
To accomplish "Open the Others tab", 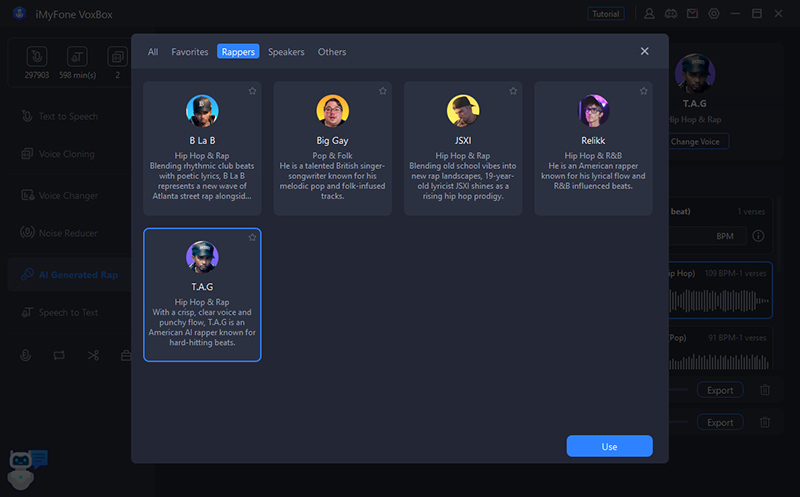I will [332, 52].
